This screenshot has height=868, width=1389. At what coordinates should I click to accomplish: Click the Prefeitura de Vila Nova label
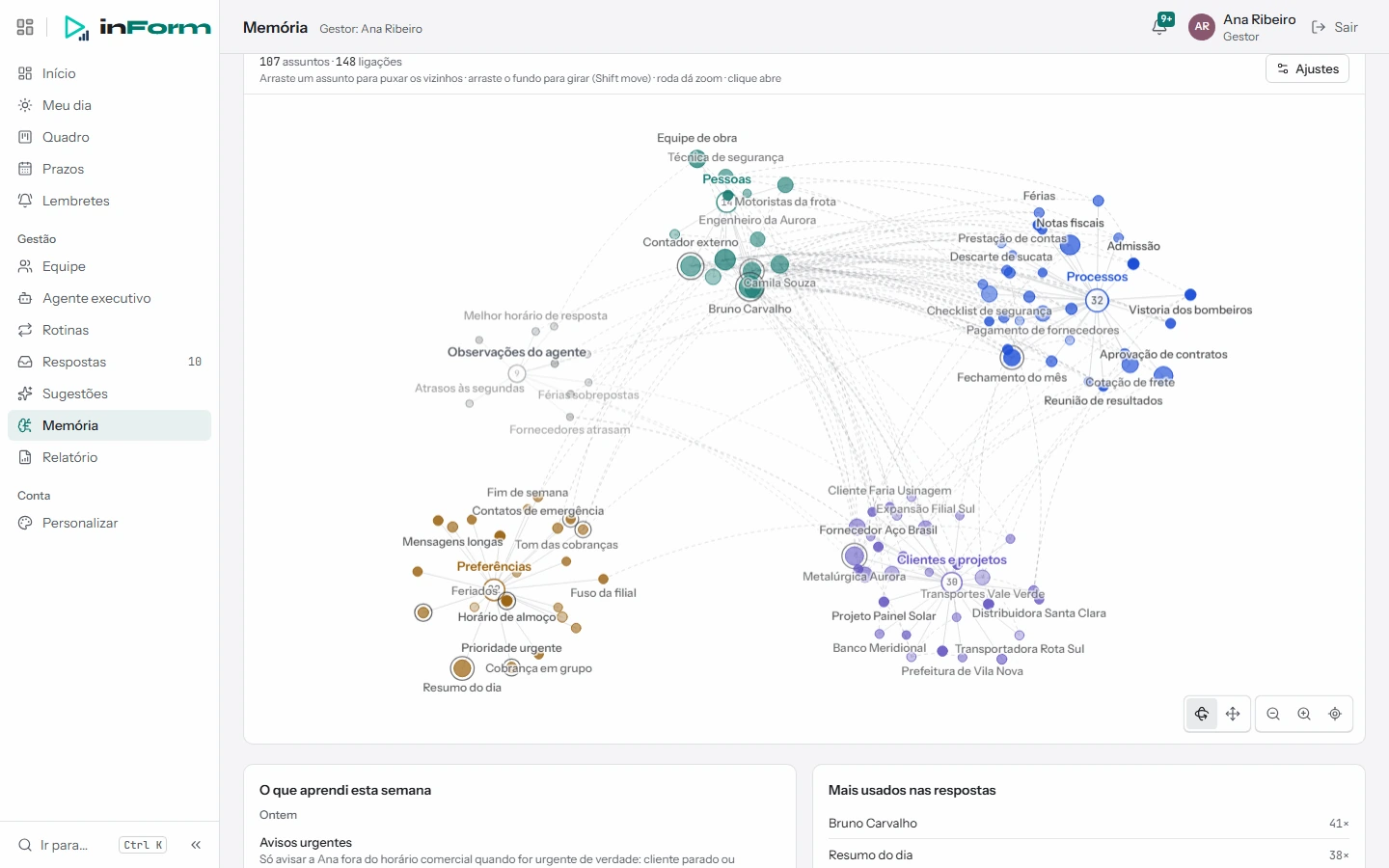pos(962,670)
